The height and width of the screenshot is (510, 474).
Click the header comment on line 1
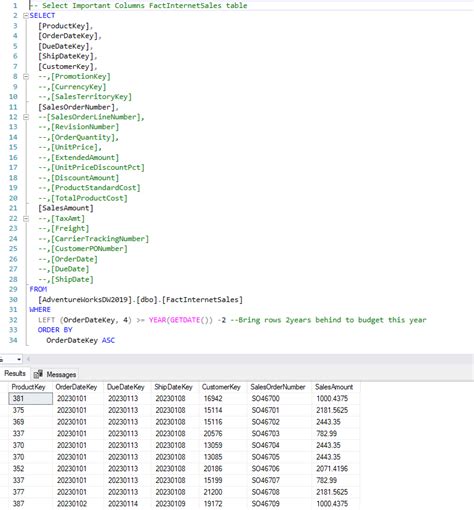coord(138,6)
